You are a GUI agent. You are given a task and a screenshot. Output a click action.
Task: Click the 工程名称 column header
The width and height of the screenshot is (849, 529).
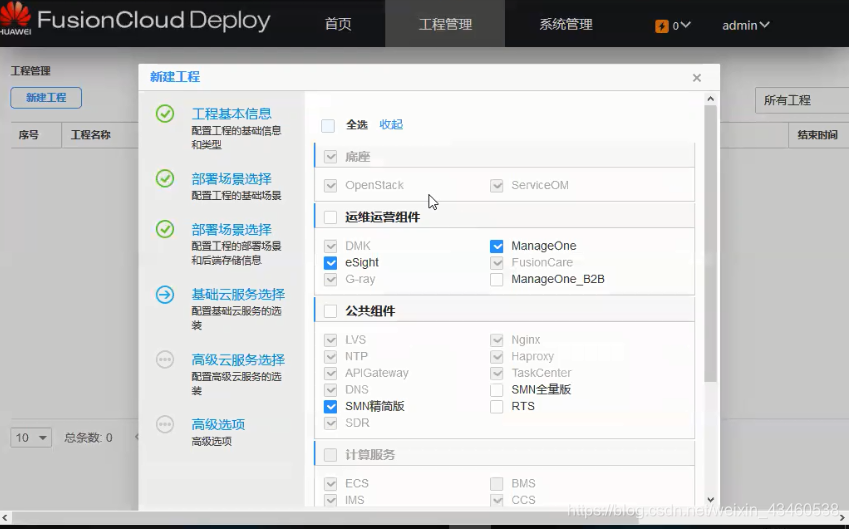pos(90,135)
